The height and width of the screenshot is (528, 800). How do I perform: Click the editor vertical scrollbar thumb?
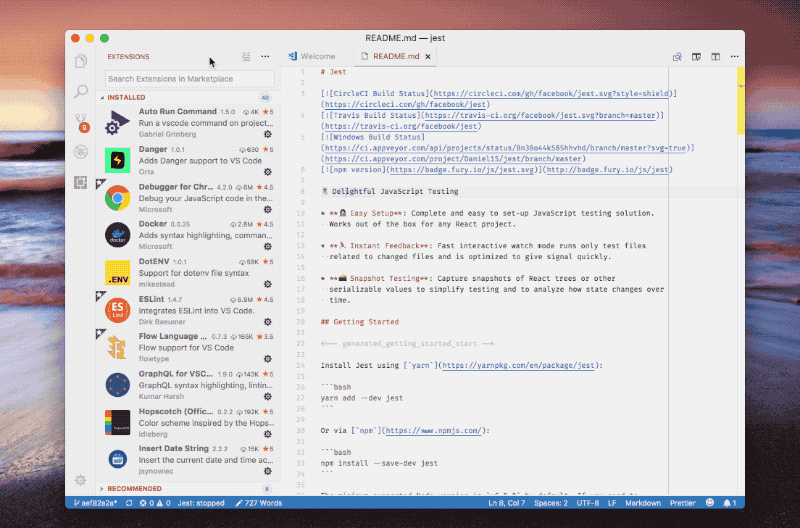(741, 101)
